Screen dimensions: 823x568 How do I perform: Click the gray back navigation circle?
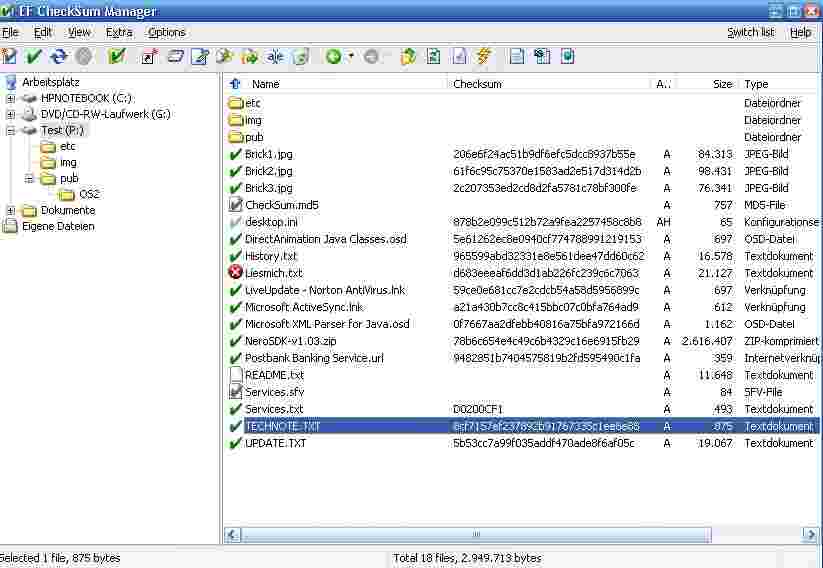[371, 56]
